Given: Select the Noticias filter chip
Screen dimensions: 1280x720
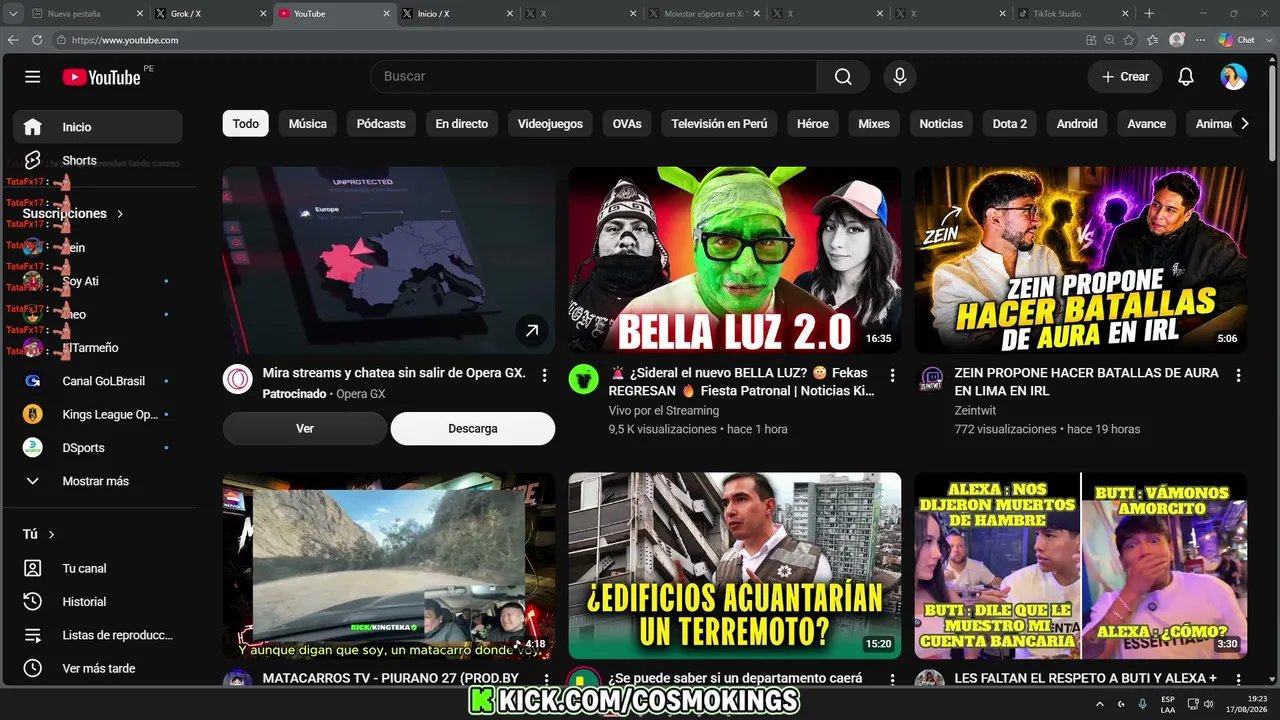Looking at the screenshot, I should (941, 124).
